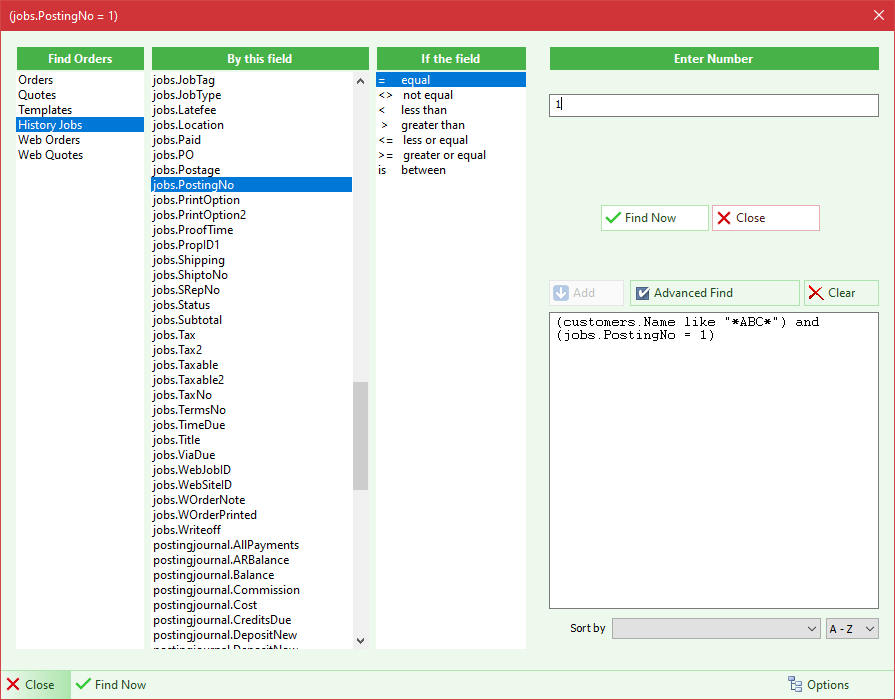895x700 pixels.
Task: Click the field list scrollbar thumb
Action: [x=360, y=436]
